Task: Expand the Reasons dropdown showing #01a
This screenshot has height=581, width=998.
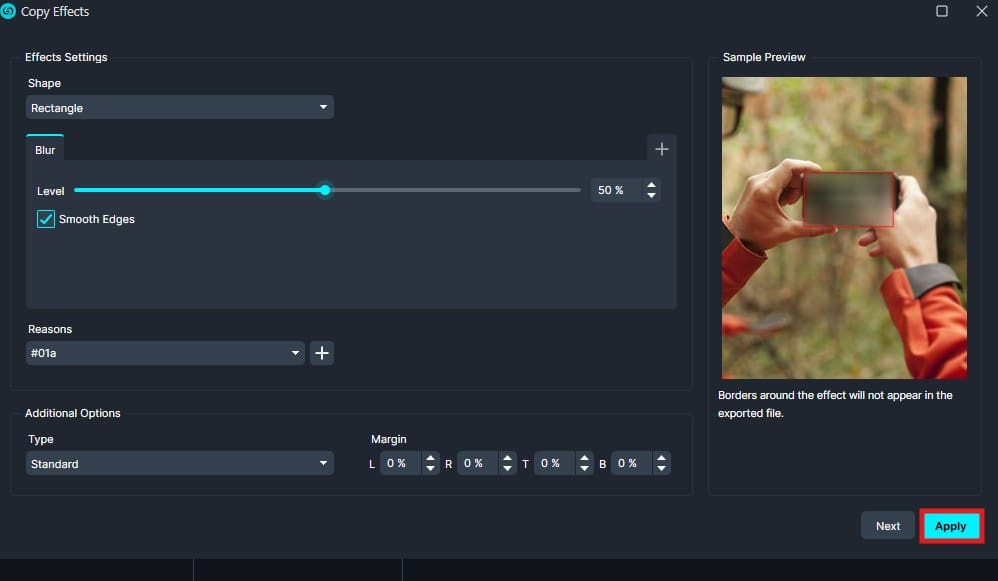Action: pyautogui.click(x=164, y=352)
